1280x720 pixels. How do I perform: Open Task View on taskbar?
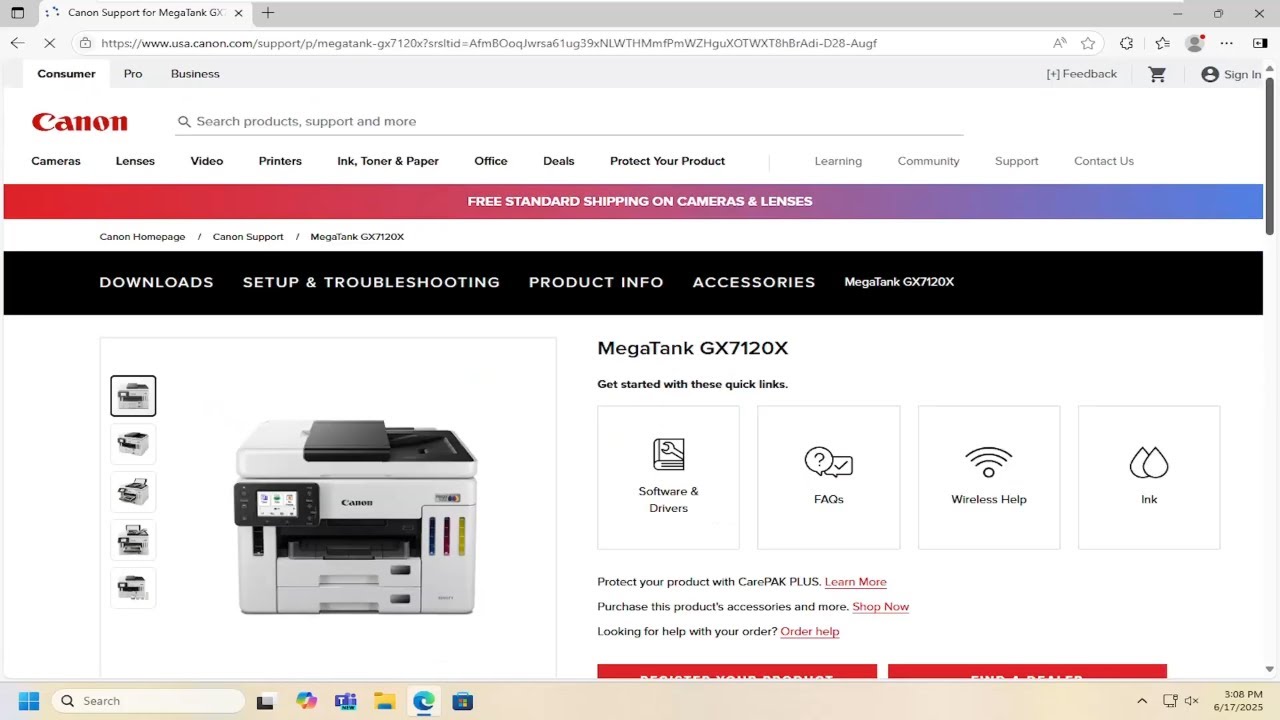coord(265,701)
